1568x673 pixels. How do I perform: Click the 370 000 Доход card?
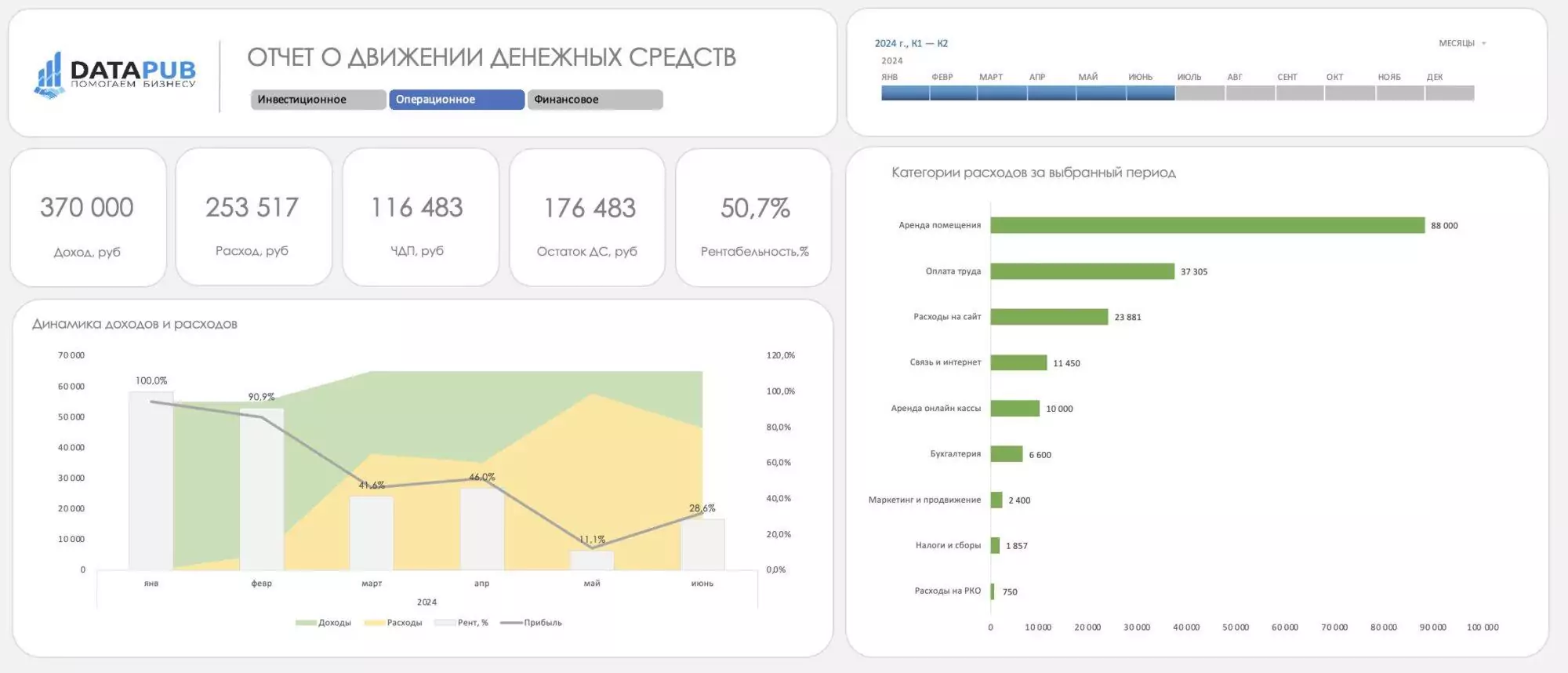click(x=88, y=217)
